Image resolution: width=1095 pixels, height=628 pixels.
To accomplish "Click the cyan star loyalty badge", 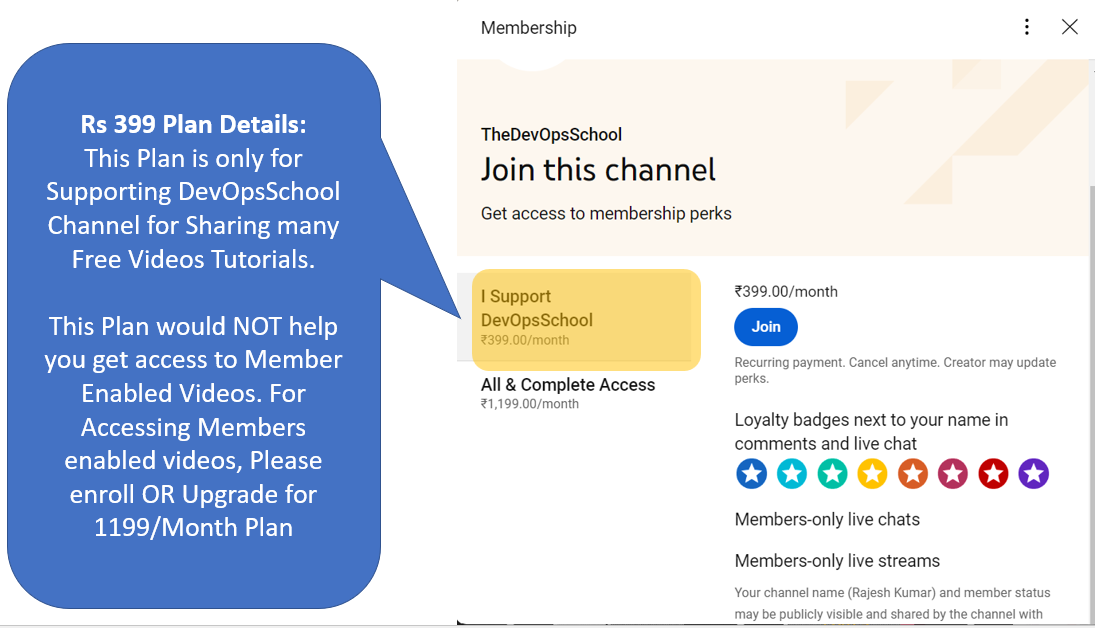I will click(x=792, y=474).
